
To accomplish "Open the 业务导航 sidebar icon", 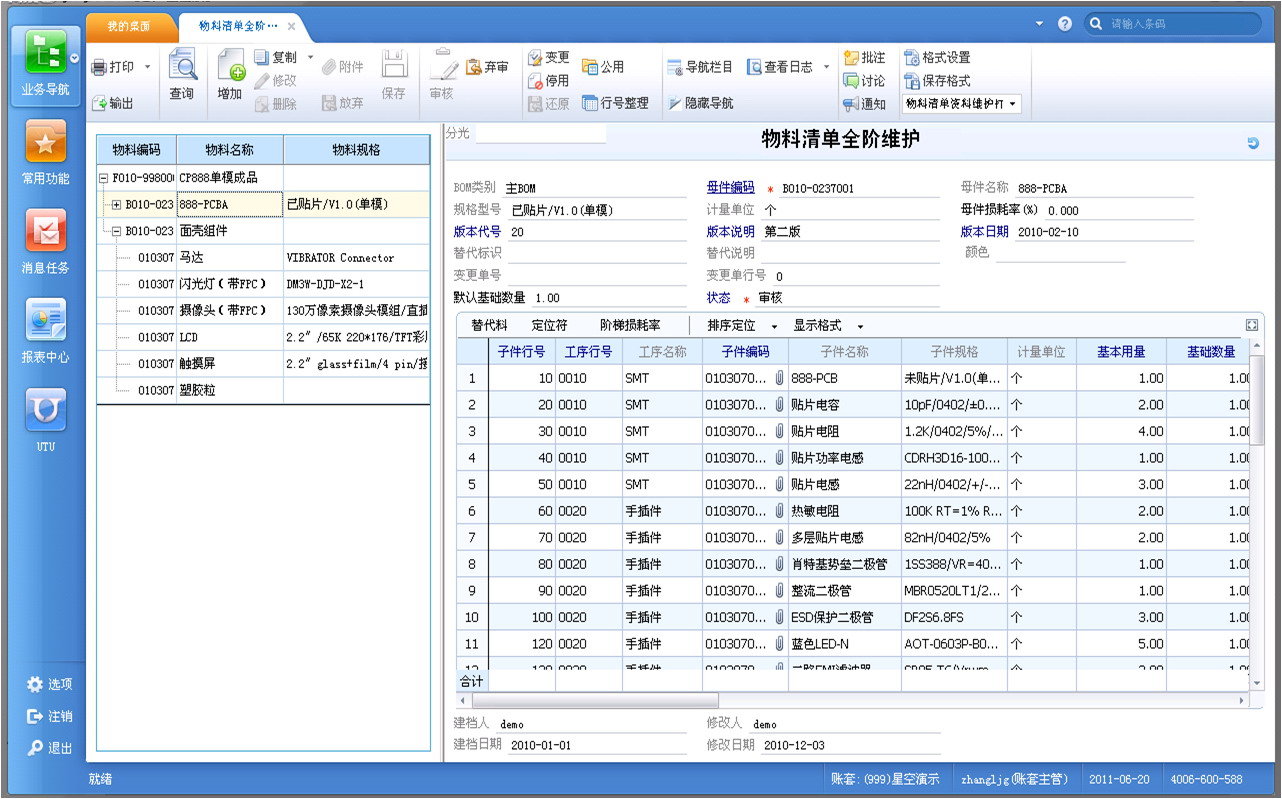I will pyautogui.click(x=46, y=52).
